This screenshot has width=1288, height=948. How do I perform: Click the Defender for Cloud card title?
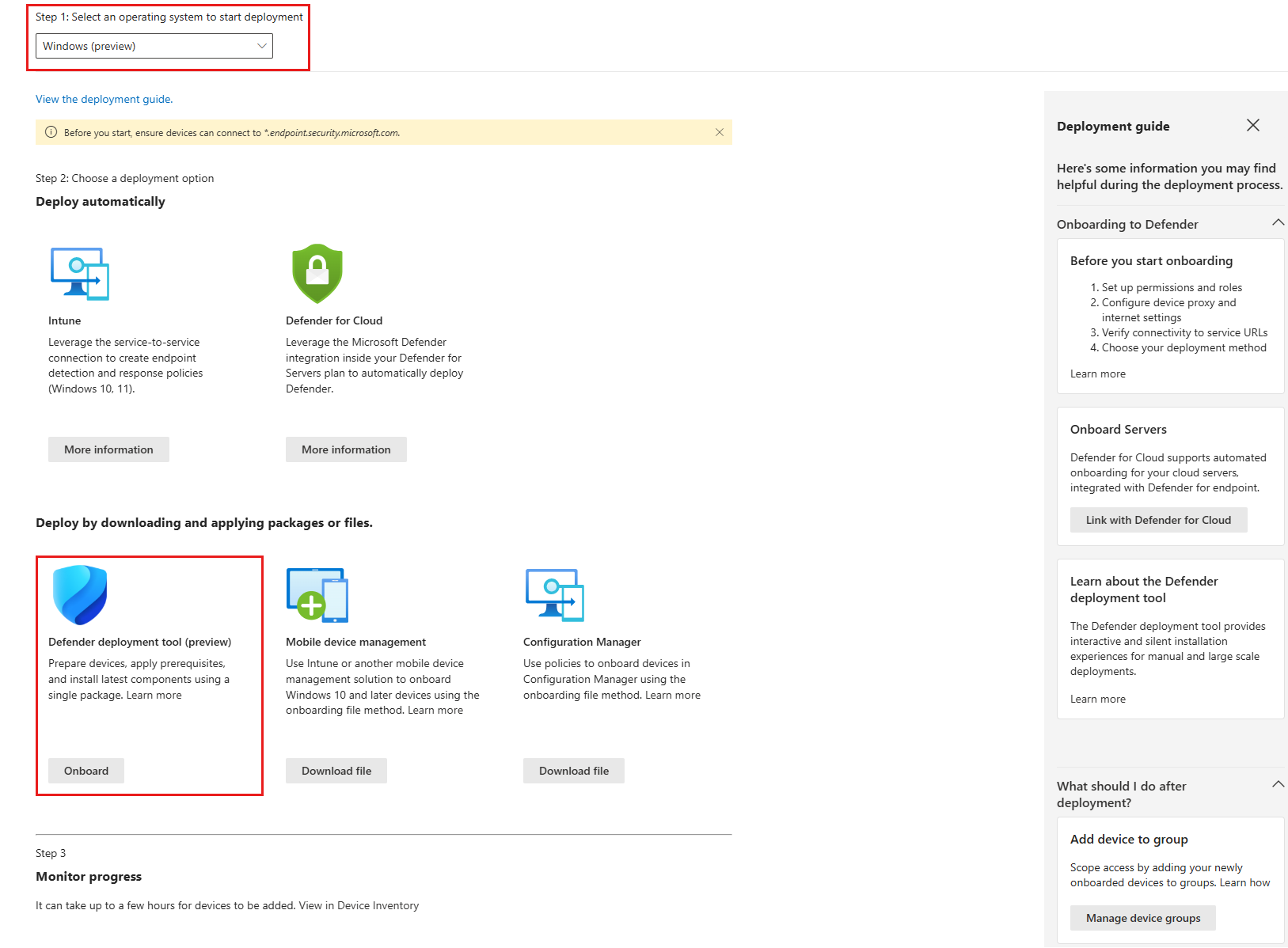(x=334, y=320)
